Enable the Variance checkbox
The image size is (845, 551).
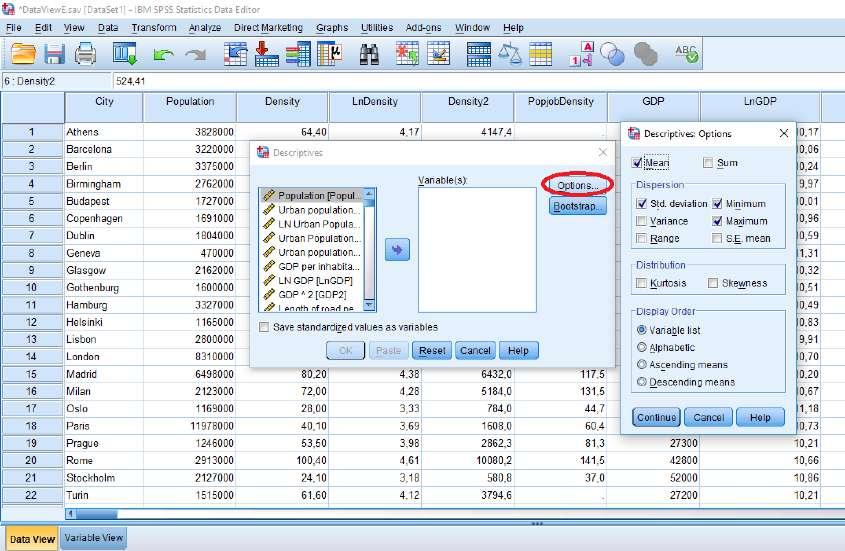point(641,221)
